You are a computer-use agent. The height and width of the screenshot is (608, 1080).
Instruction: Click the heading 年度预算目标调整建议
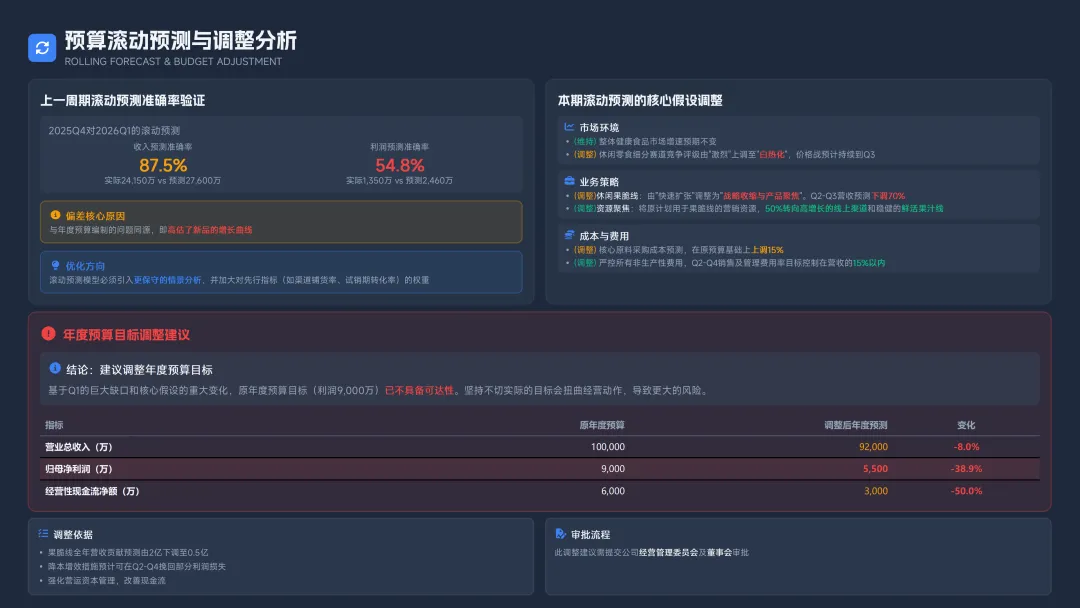point(127,335)
